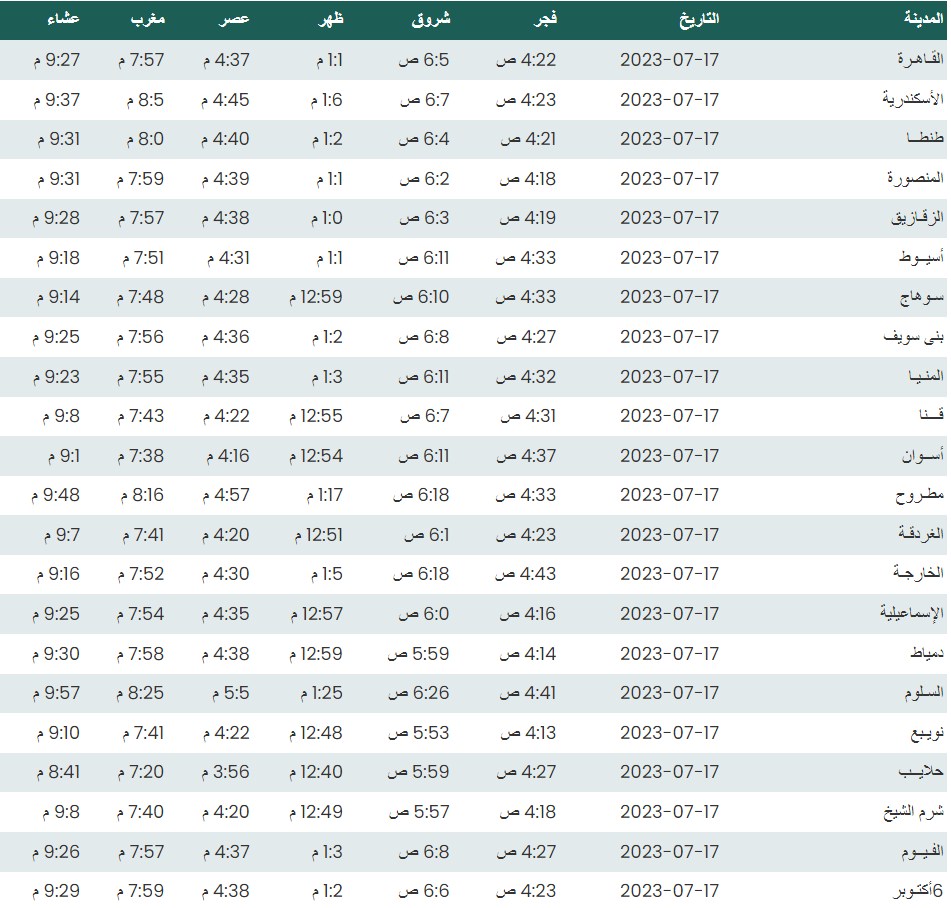The width and height of the screenshot is (951, 908).
Task: Click the 12:59 ظهر time for سوهاج
Action: tap(315, 297)
